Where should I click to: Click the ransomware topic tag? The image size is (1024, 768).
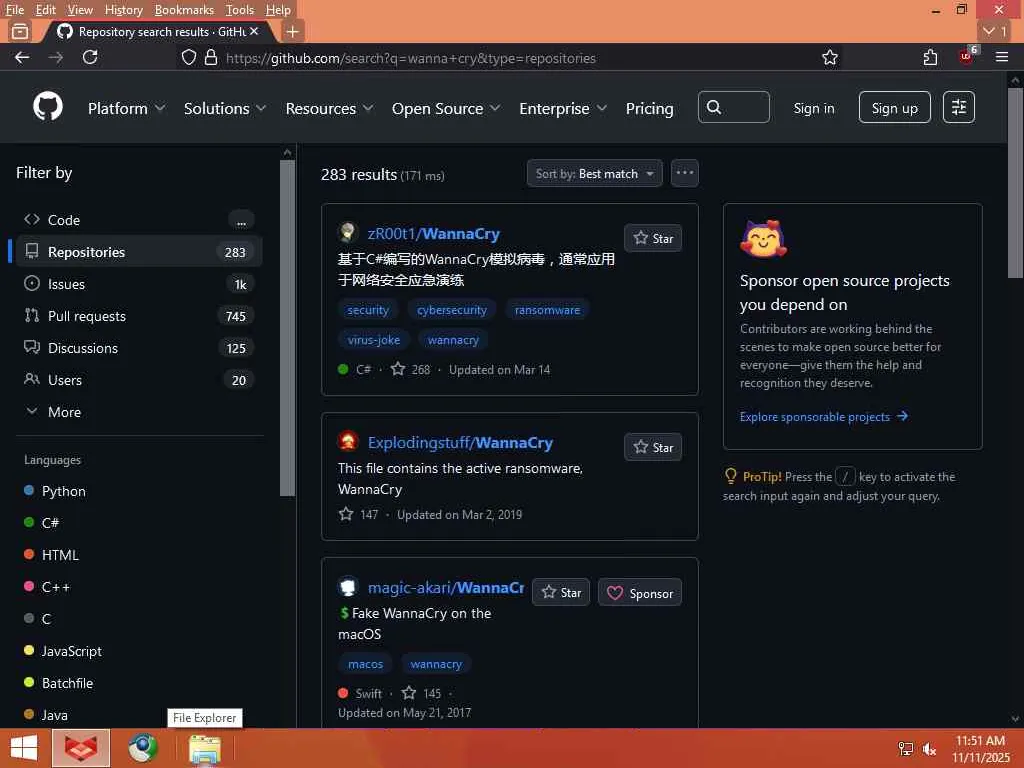click(x=547, y=310)
